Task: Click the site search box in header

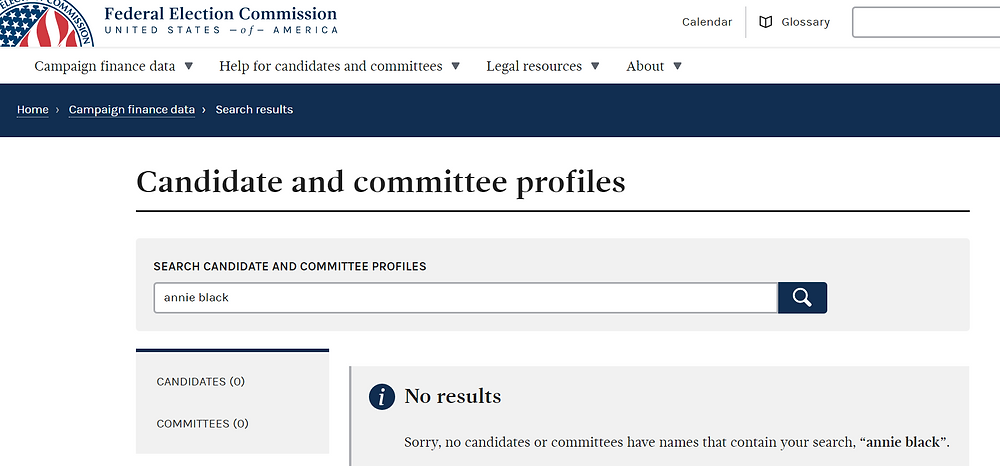Action: pos(926,22)
